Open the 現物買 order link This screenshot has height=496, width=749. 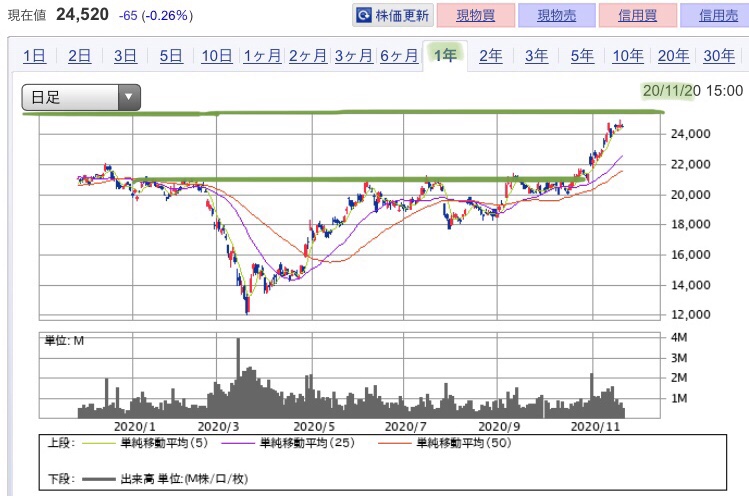click(476, 15)
